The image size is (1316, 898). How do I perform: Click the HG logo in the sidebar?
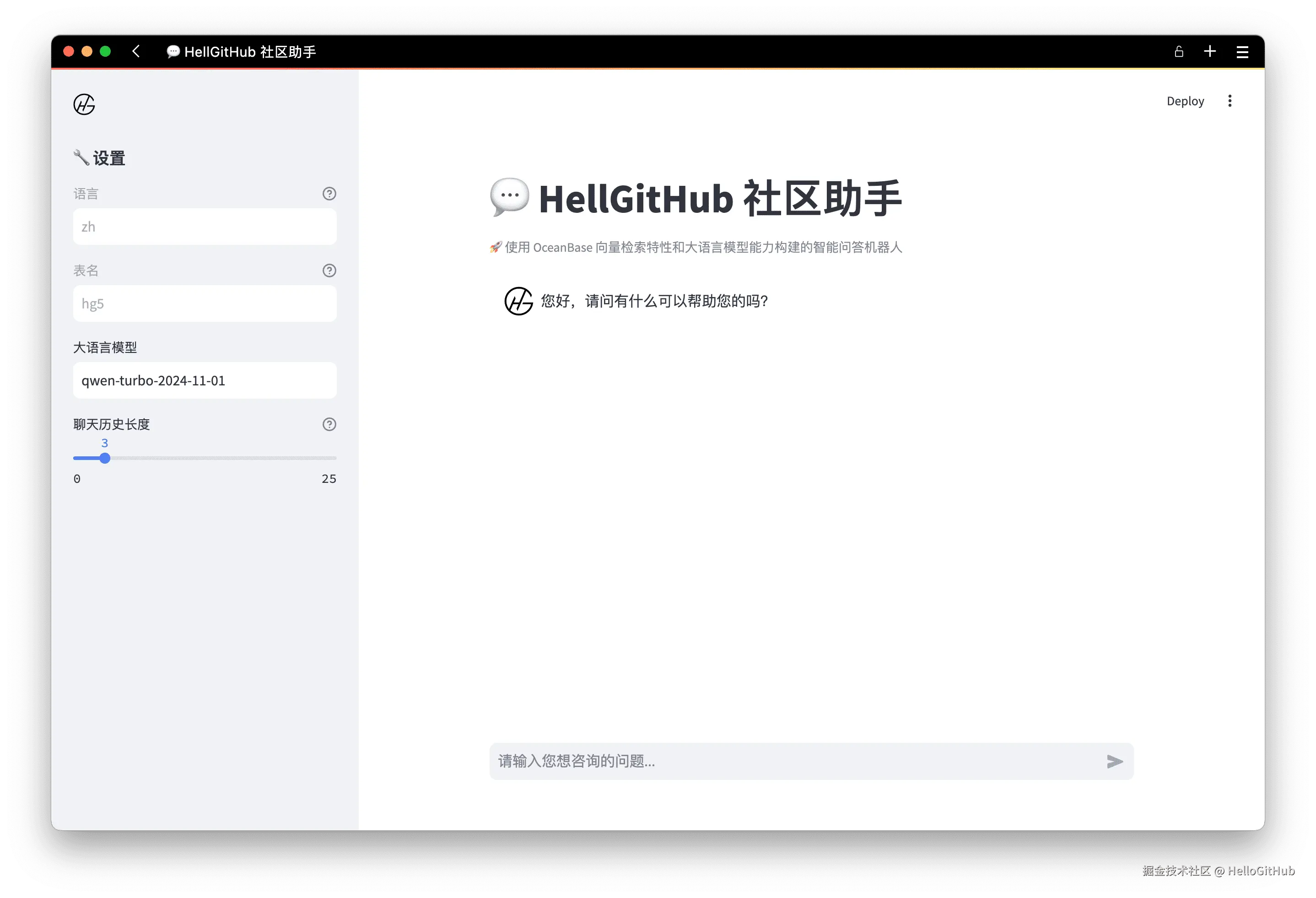(x=84, y=104)
